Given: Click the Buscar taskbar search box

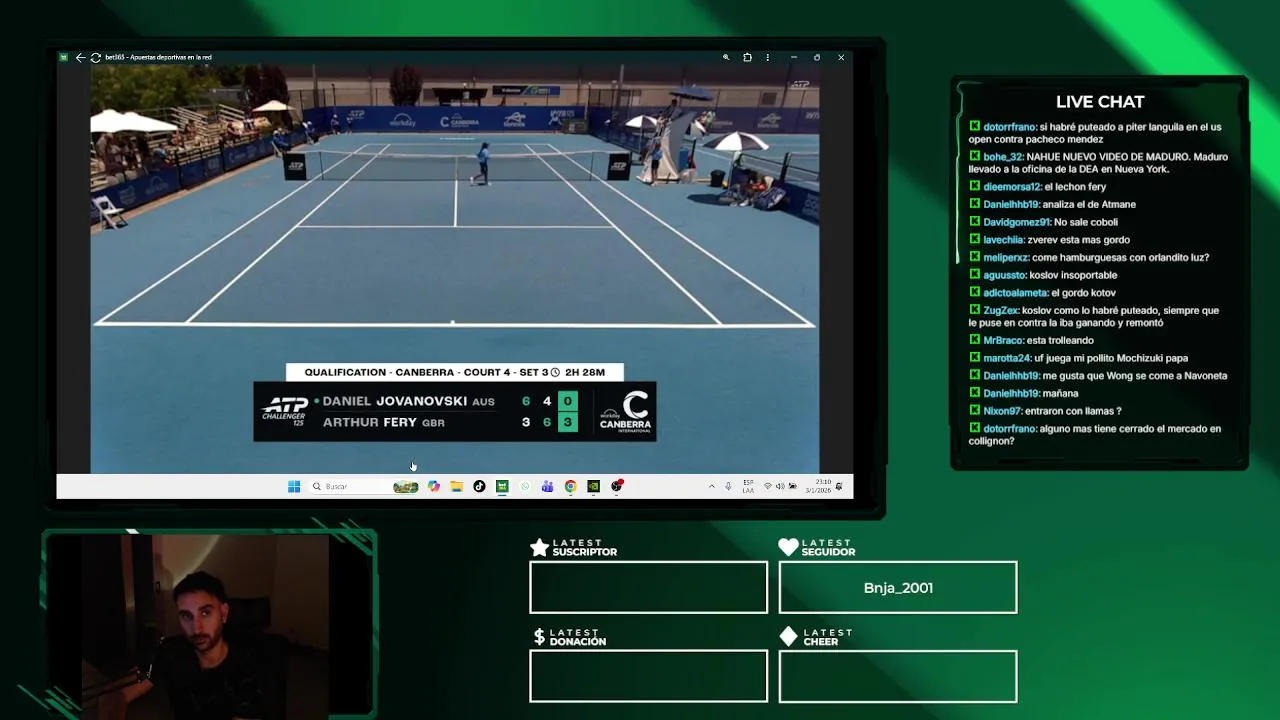Looking at the screenshot, I should [364, 487].
